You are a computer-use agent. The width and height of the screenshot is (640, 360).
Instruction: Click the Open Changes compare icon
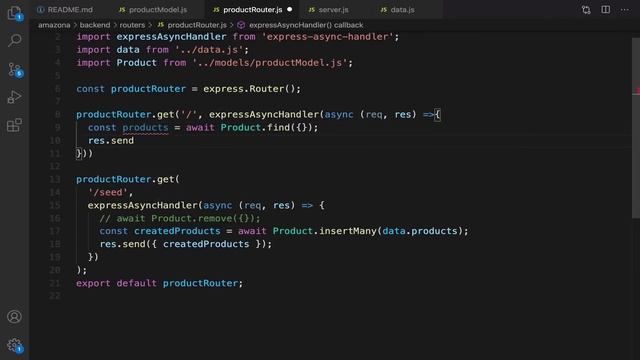click(586, 10)
